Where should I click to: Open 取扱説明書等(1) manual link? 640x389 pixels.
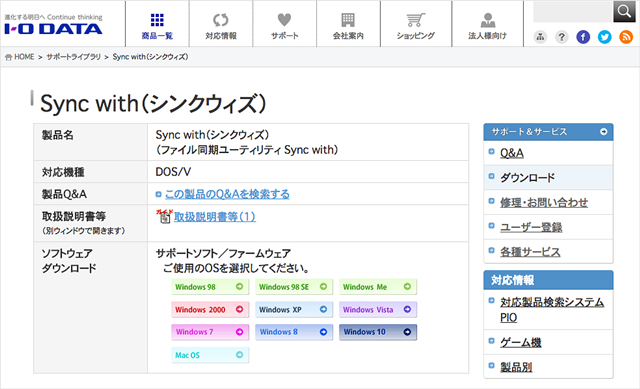[x=215, y=217]
